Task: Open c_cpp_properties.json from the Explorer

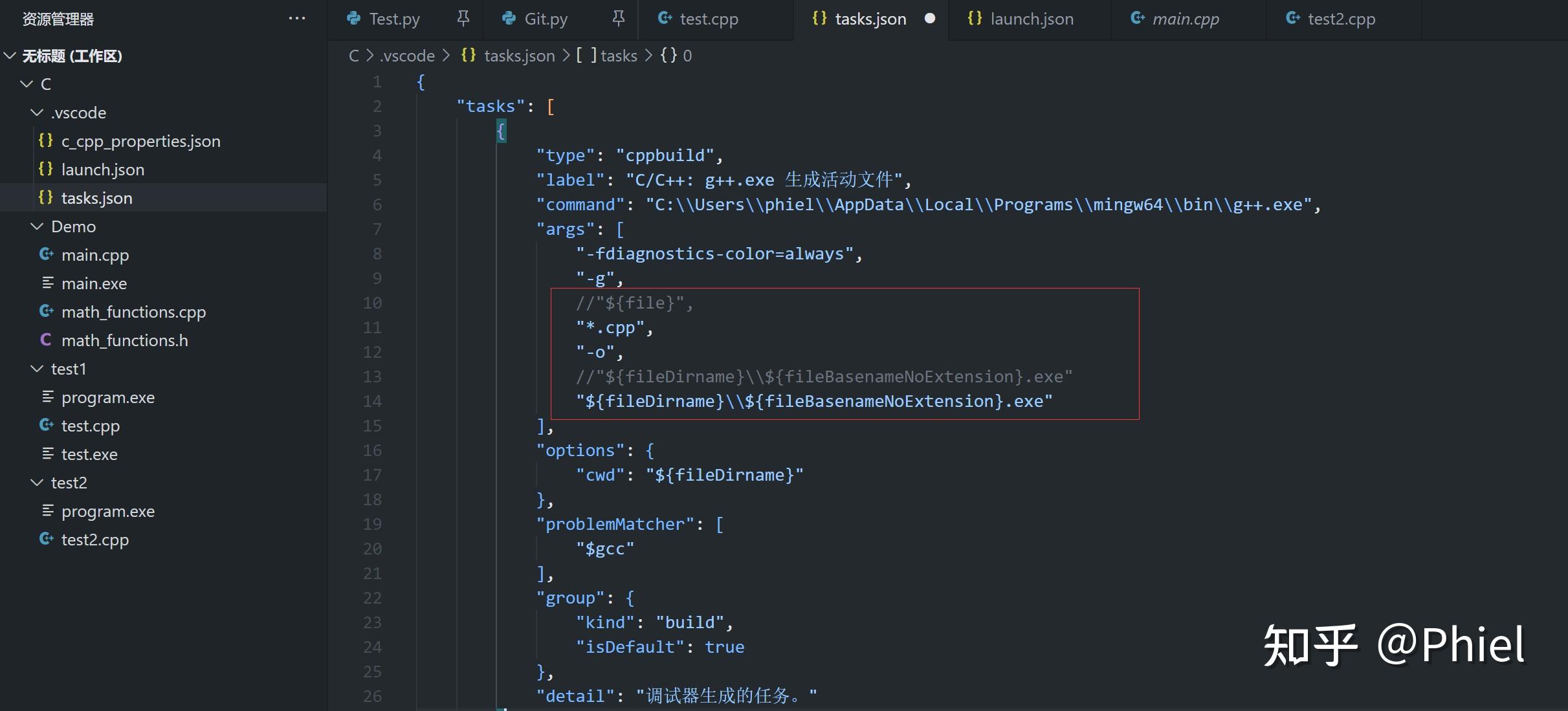Action: (x=140, y=141)
